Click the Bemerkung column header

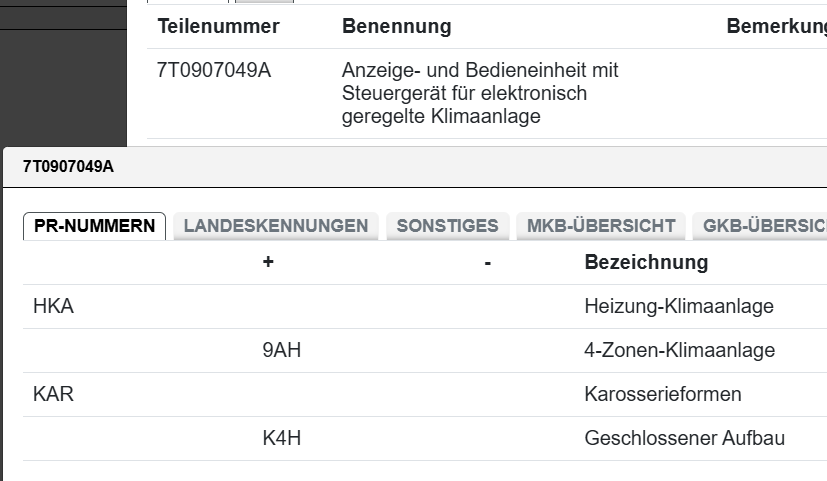pyautogui.click(x=776, y=26)
